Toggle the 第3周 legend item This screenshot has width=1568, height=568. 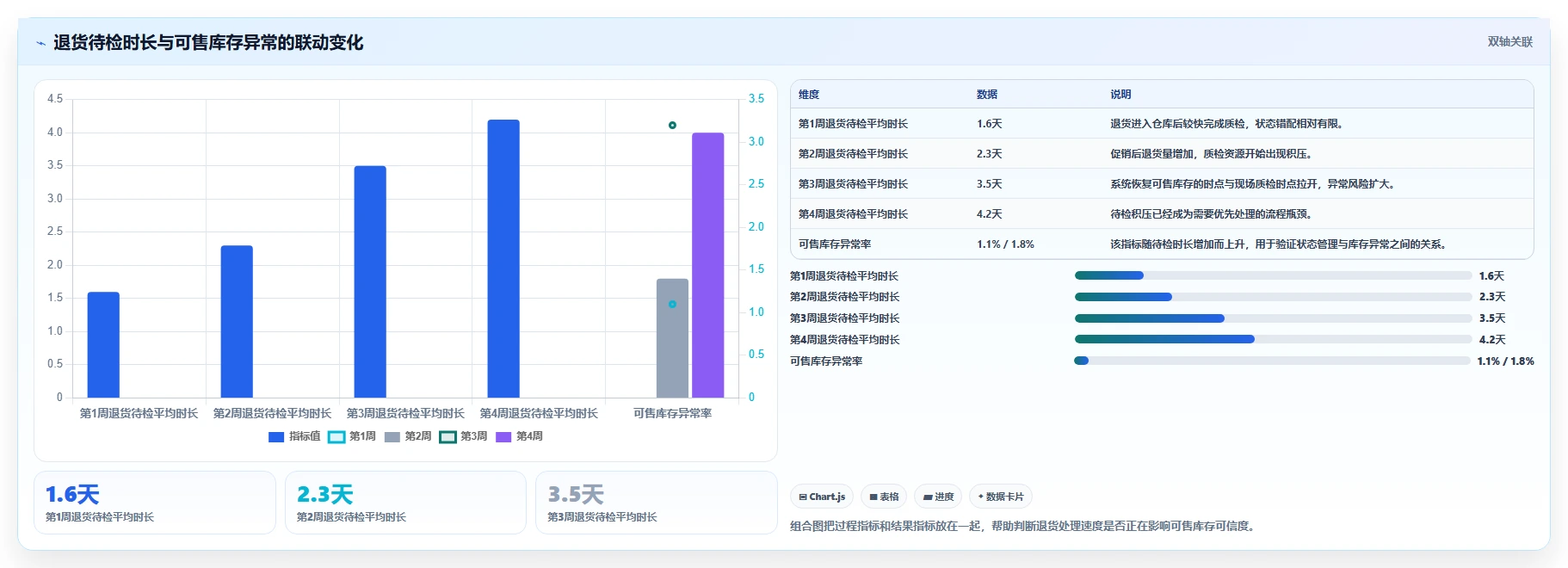pyautogui.click(x=463, y=436)
